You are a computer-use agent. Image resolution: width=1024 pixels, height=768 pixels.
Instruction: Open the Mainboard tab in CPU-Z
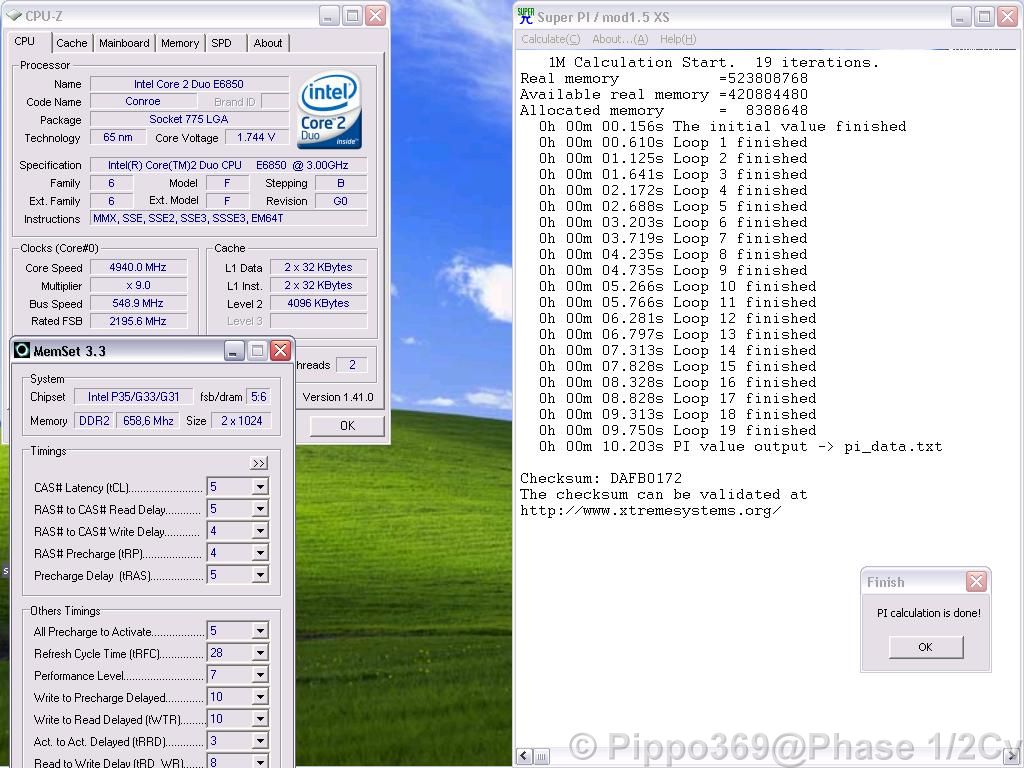[x=124, y=43]
